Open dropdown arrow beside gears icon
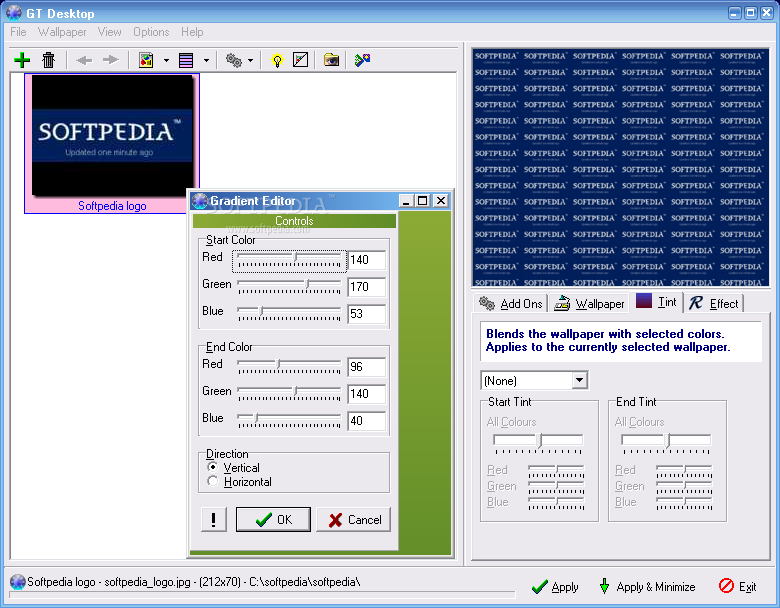 tap(250, 61)
